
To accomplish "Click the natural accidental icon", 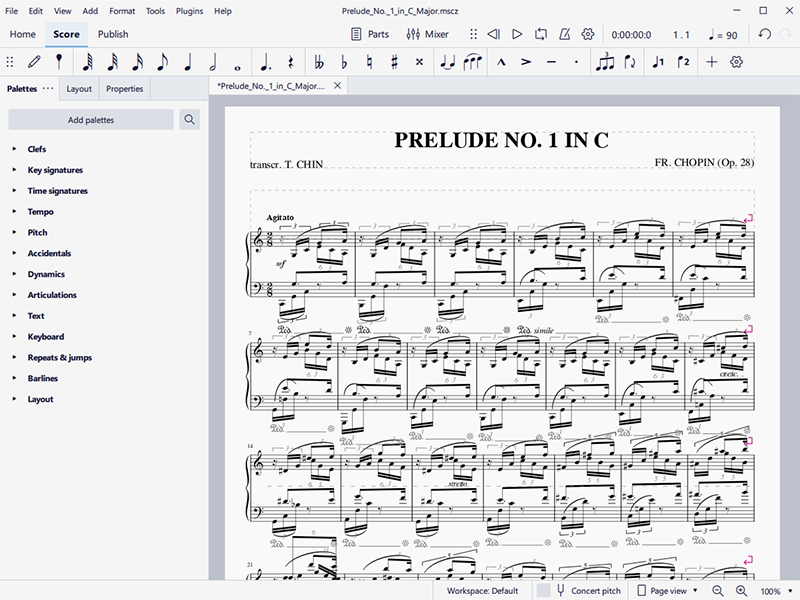I will [x=369, y=62].
